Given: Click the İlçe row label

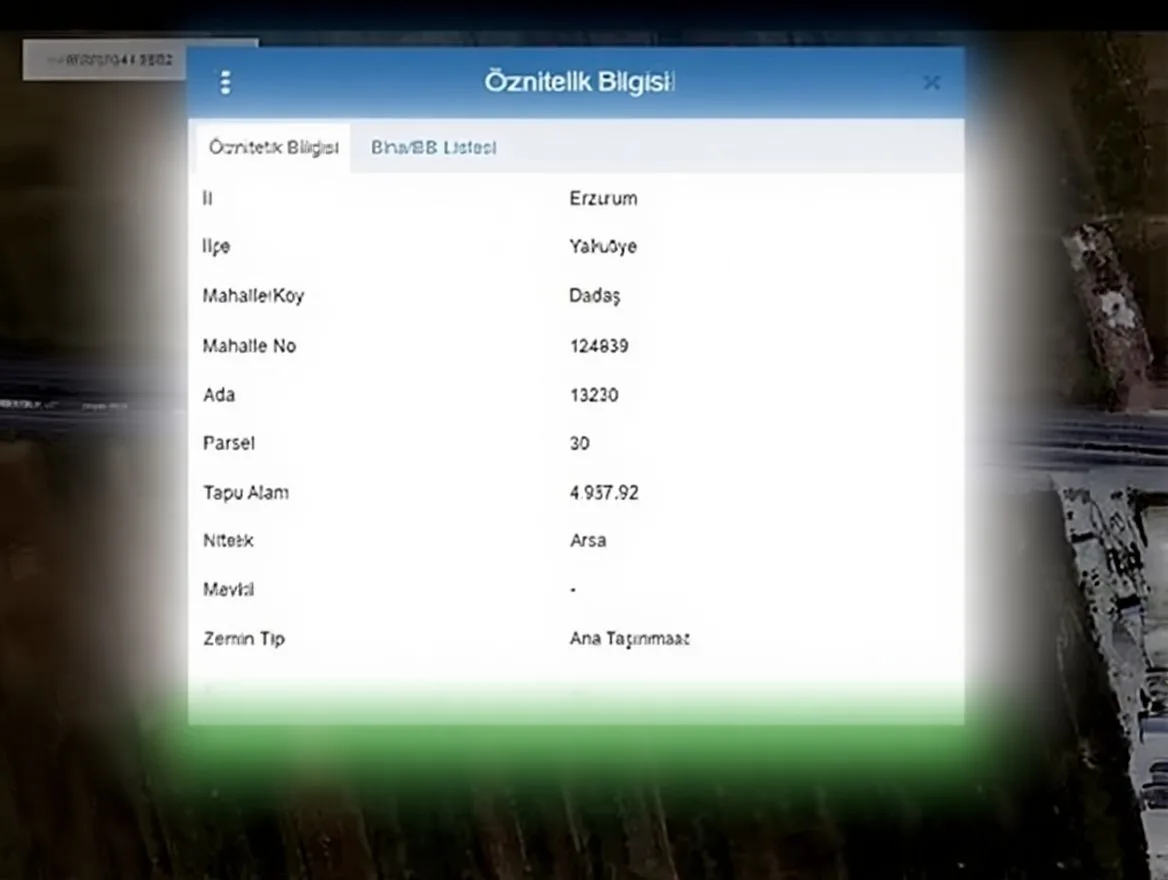Looking at the screenshot, I should point(216,247).
